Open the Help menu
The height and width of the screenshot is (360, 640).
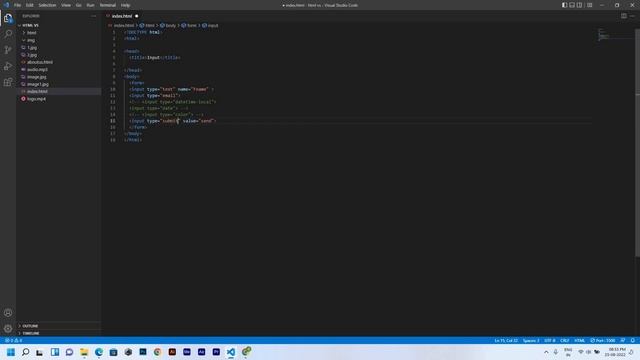125,5
